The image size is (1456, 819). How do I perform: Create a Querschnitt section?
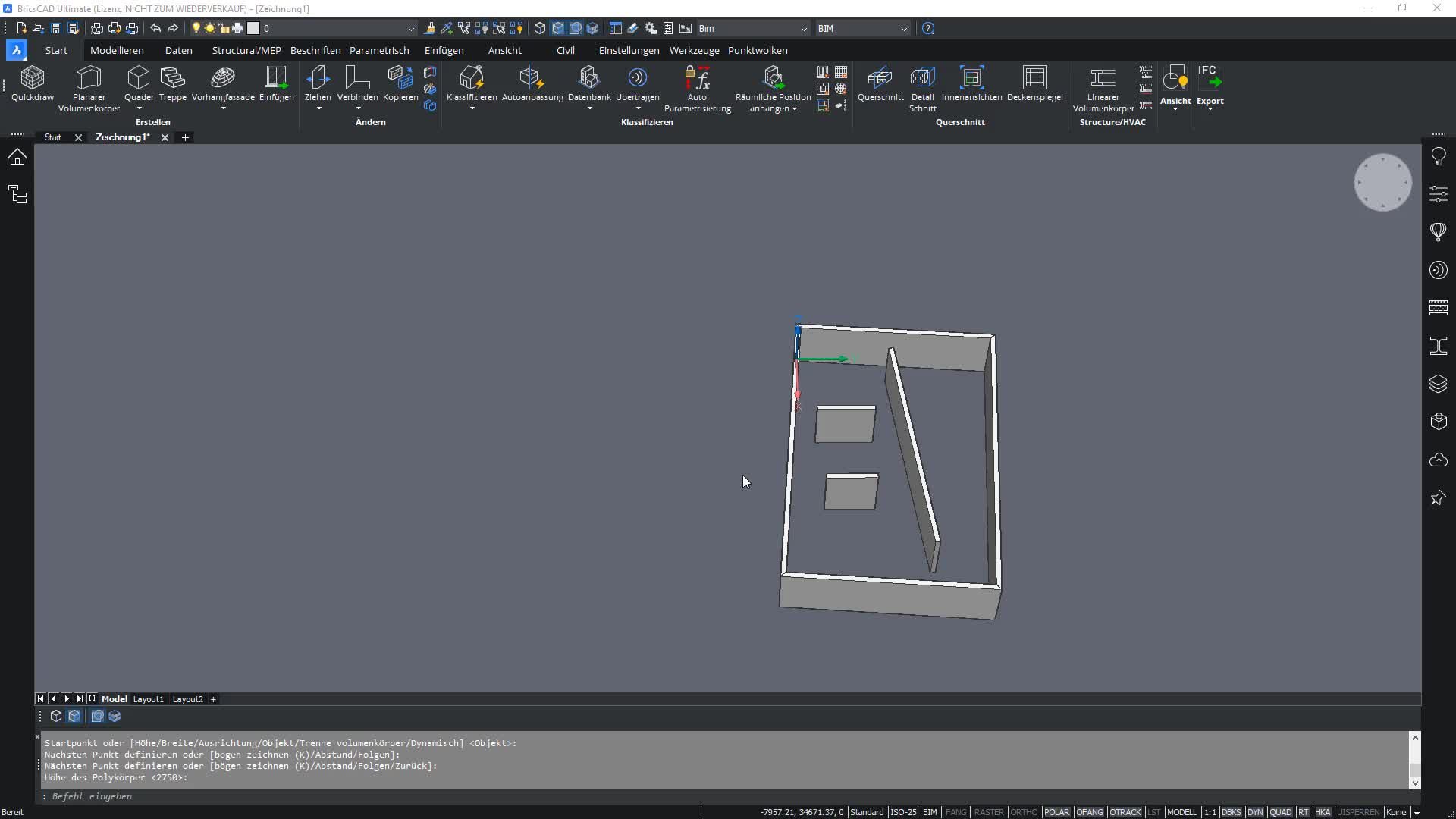coord(880,83)
